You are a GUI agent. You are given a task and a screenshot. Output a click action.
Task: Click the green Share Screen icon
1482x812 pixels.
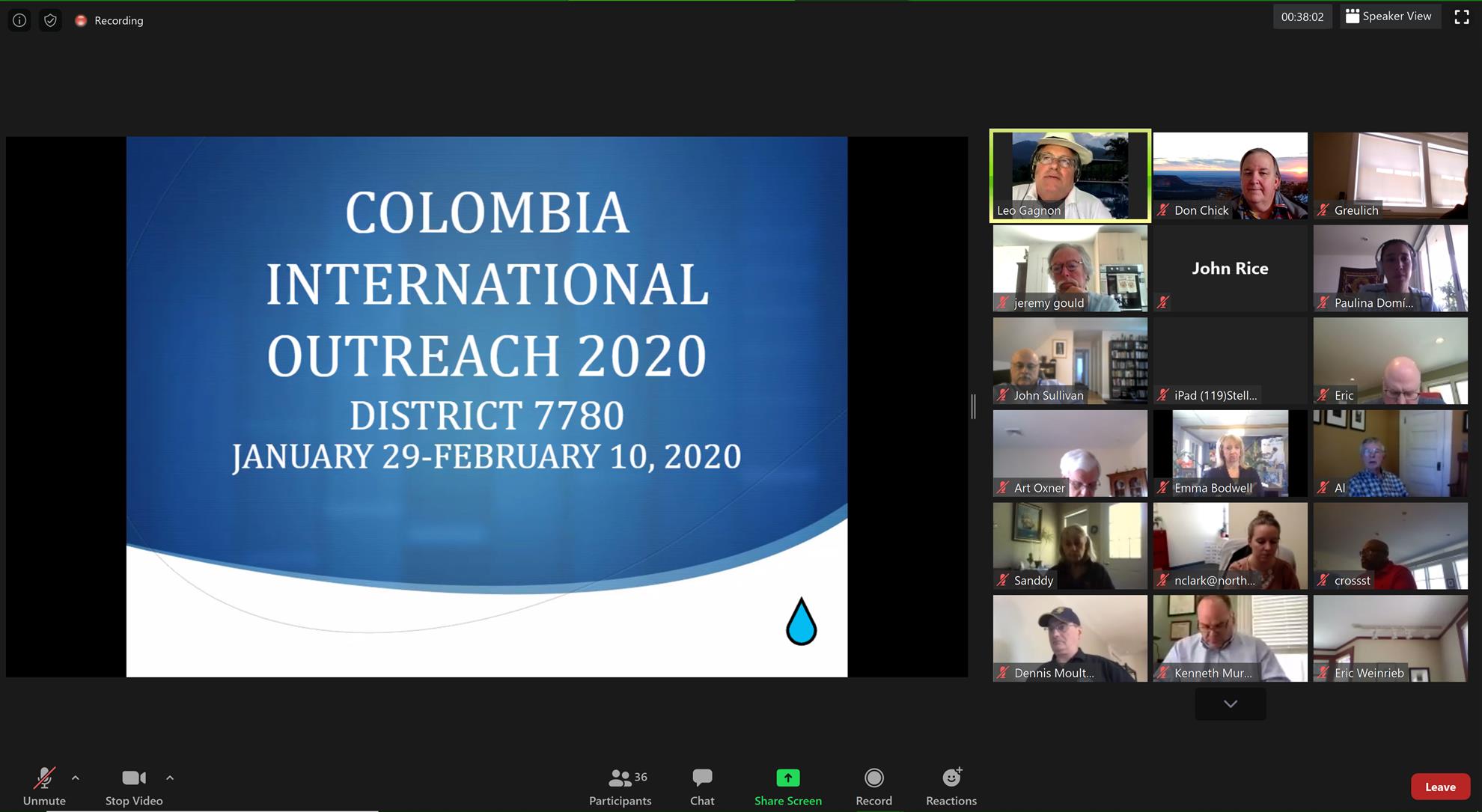pyautogui.click(x=787, y=778)
